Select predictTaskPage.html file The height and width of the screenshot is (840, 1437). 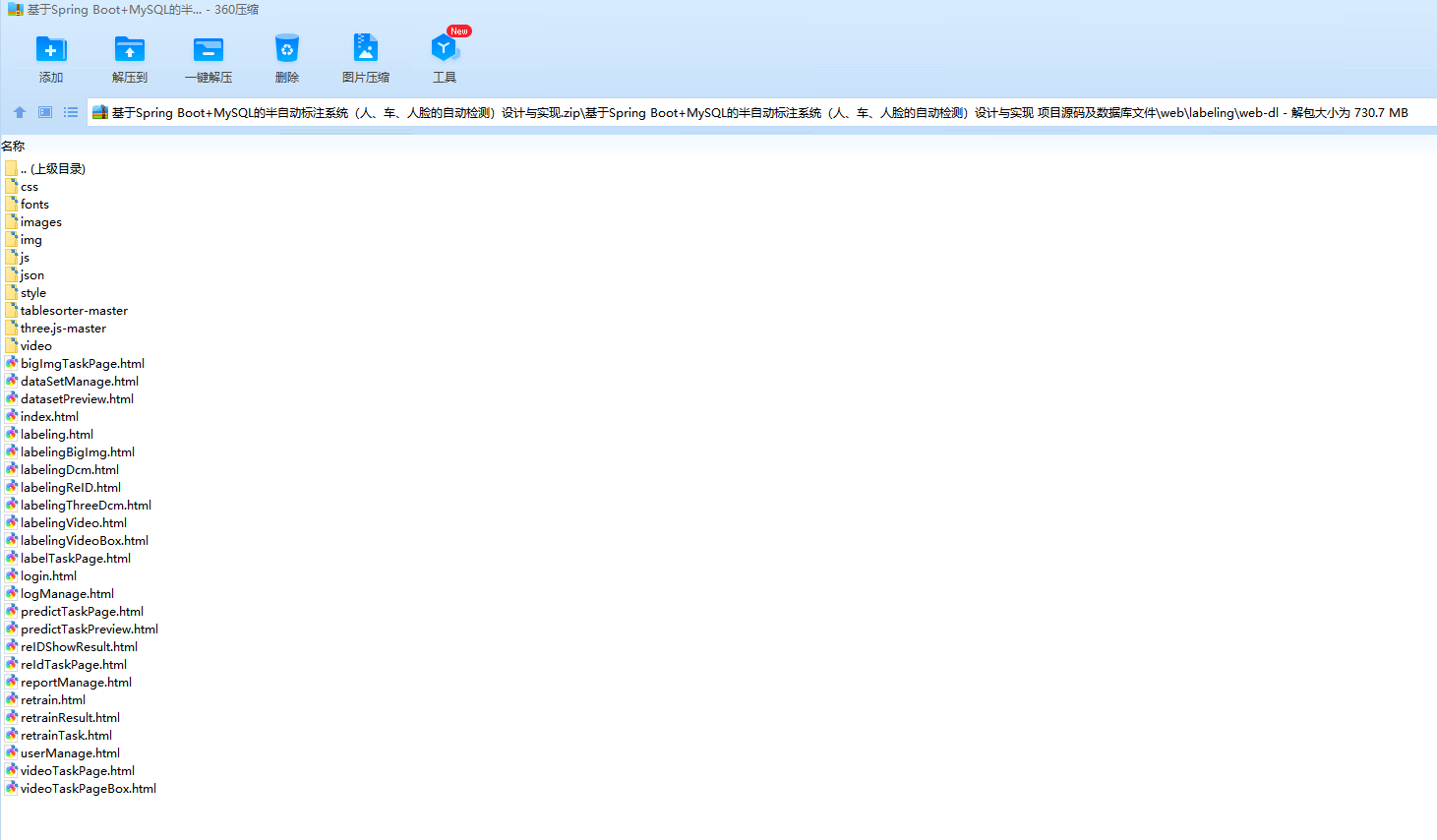tap(74, 611)
